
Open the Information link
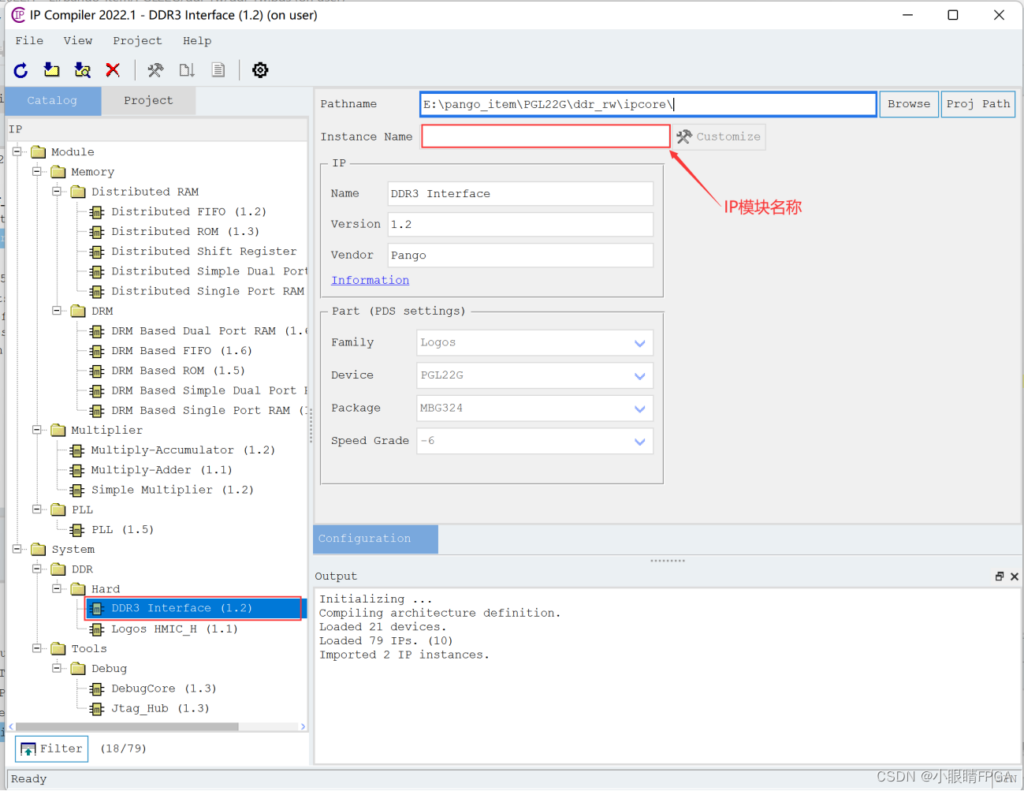[x=370, y=280]
